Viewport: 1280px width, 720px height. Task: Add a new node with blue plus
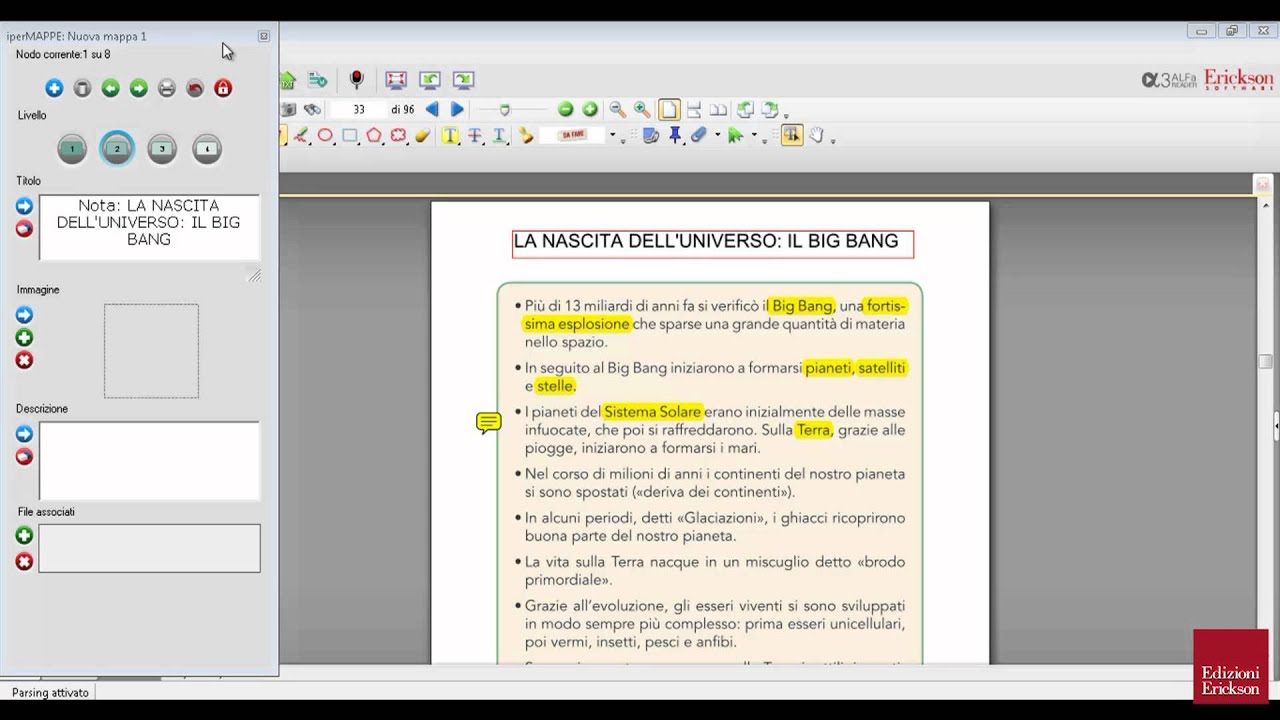[54, 89]
